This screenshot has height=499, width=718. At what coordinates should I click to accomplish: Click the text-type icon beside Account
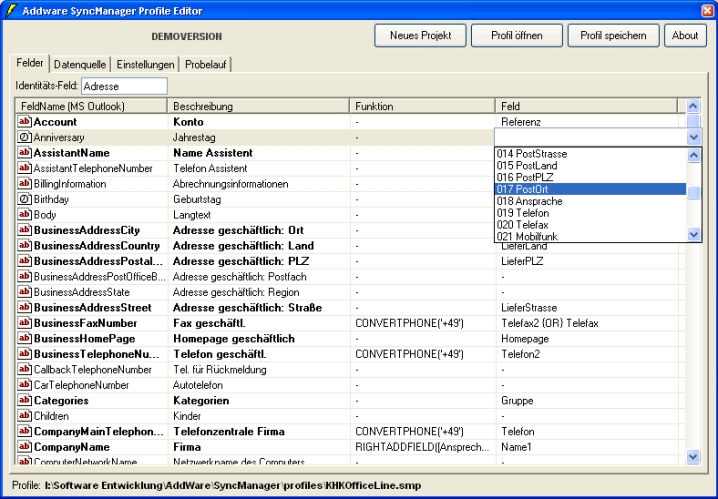coord(25,122)
